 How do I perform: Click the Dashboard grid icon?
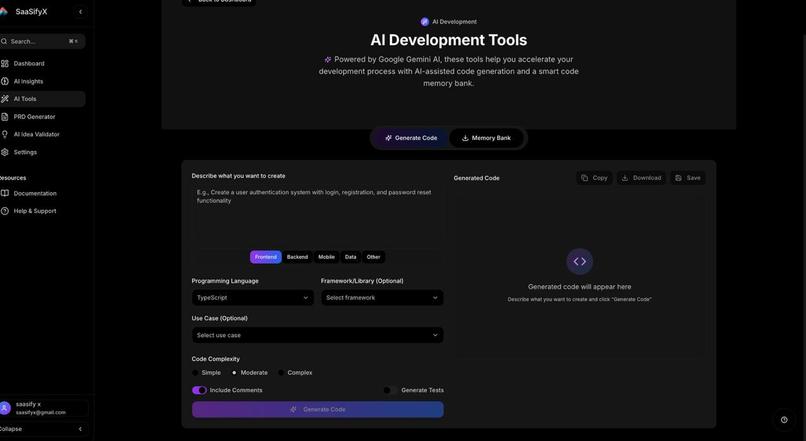[5, 64]
